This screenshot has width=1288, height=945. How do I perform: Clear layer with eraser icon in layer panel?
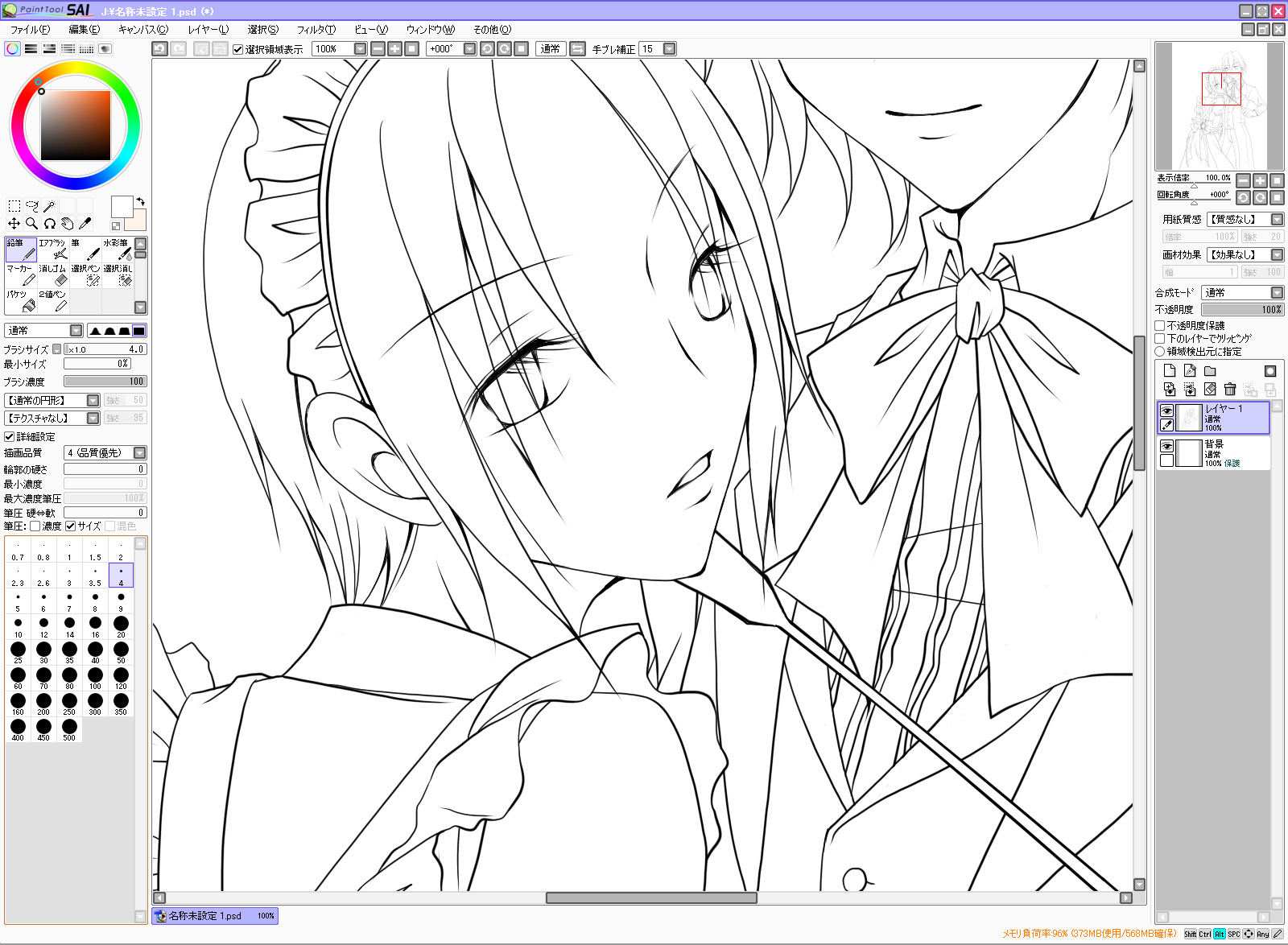coord(1210,390)
